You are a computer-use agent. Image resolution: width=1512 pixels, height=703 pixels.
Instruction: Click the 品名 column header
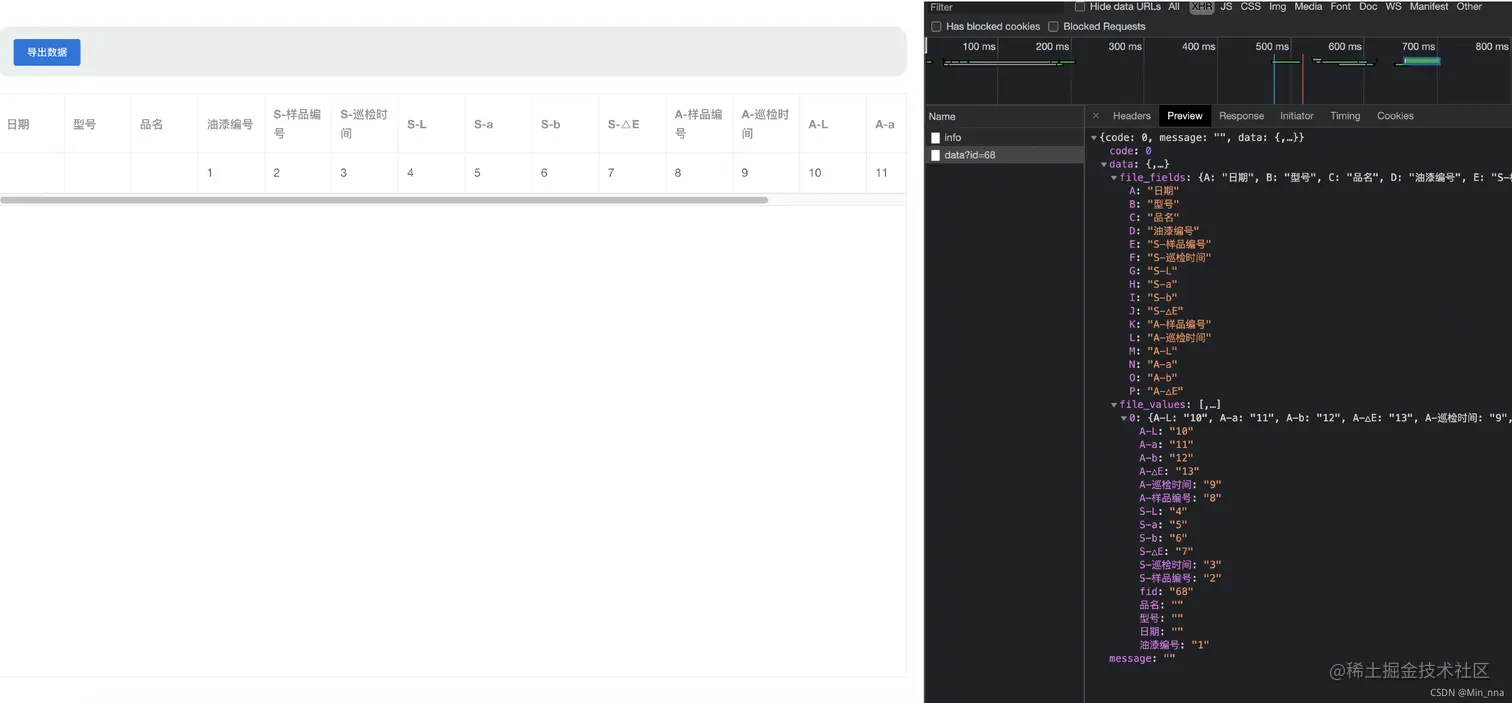coord(164,124)
